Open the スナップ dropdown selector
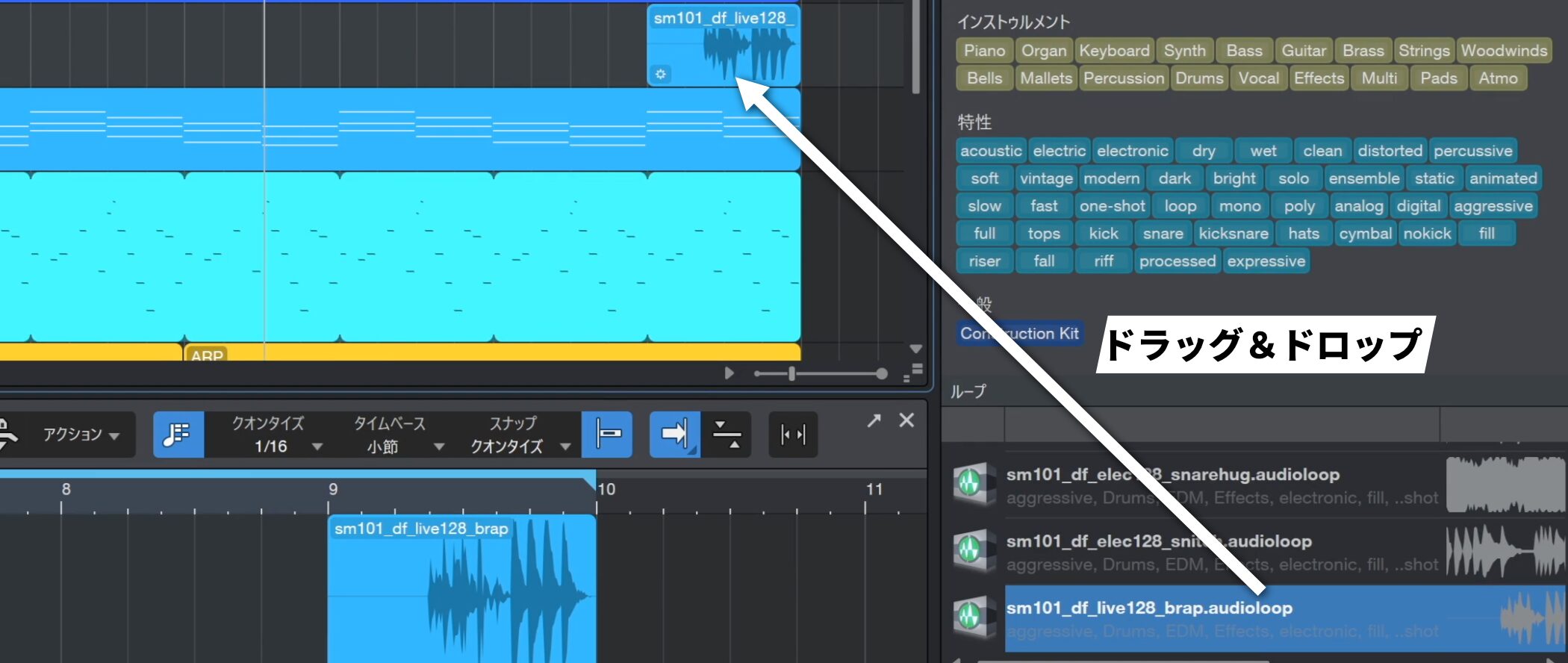The width and height of the screenshot is (1568, 663). pyautogui.click(x=520, y=446)
